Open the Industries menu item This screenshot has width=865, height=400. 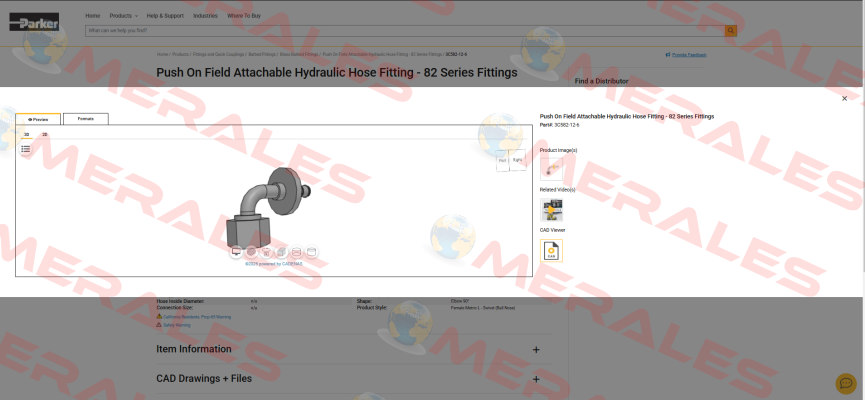[x=205, y=16]
